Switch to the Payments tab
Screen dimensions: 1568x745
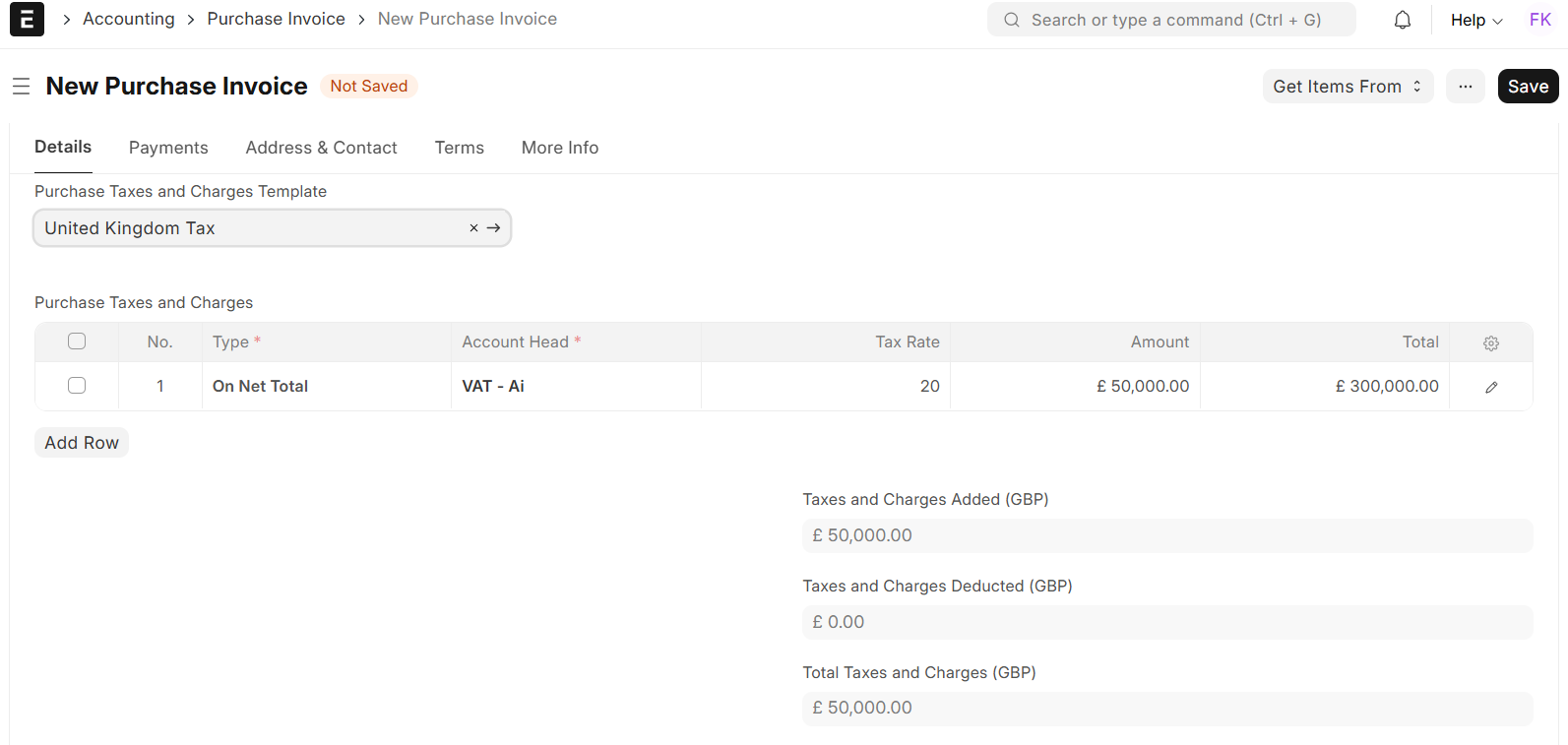168,148
